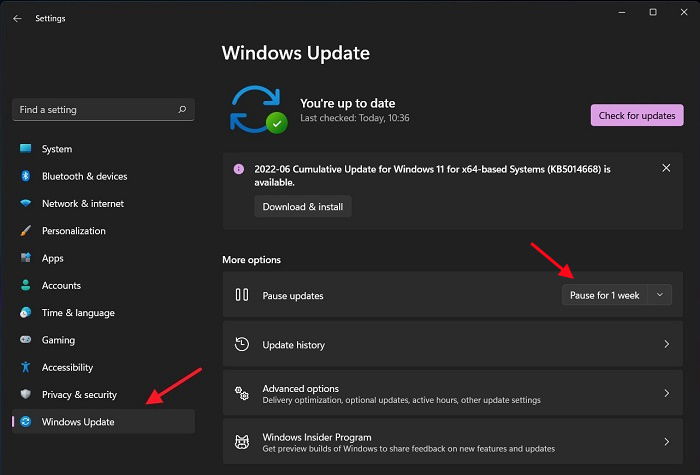Select Network & internet category
Screen dimensions: 700x475
[x=104, y=203]
